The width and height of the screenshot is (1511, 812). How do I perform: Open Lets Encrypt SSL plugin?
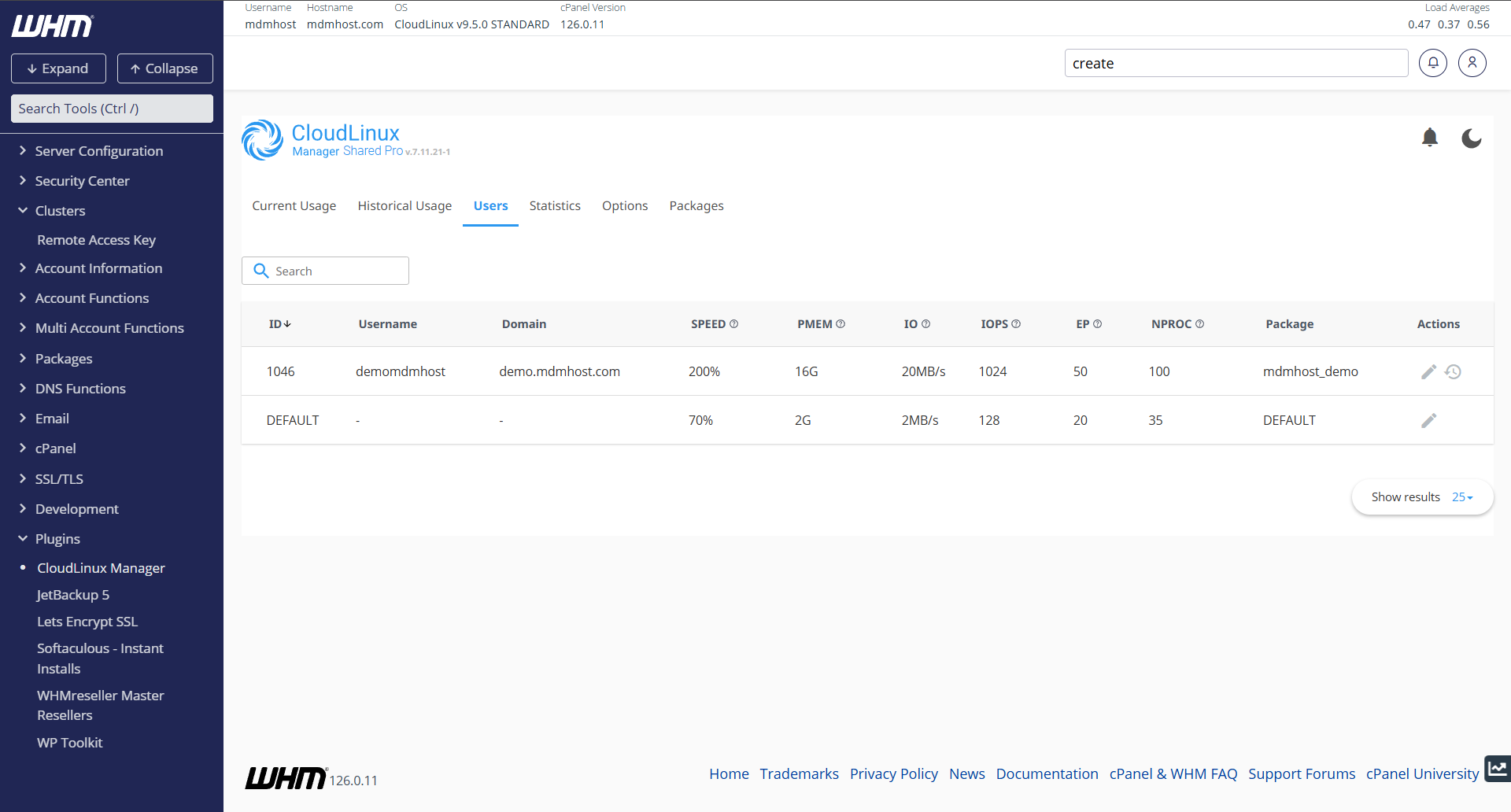87,622
